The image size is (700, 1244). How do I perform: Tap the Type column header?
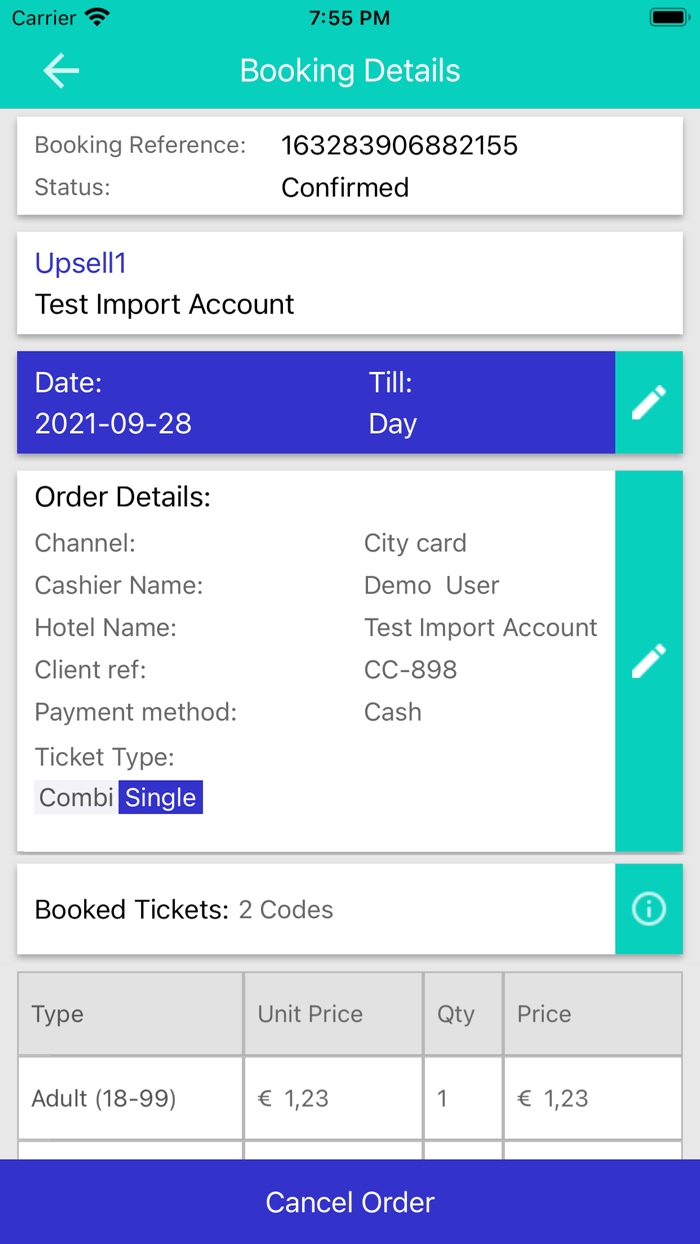tap(58, 1014)
